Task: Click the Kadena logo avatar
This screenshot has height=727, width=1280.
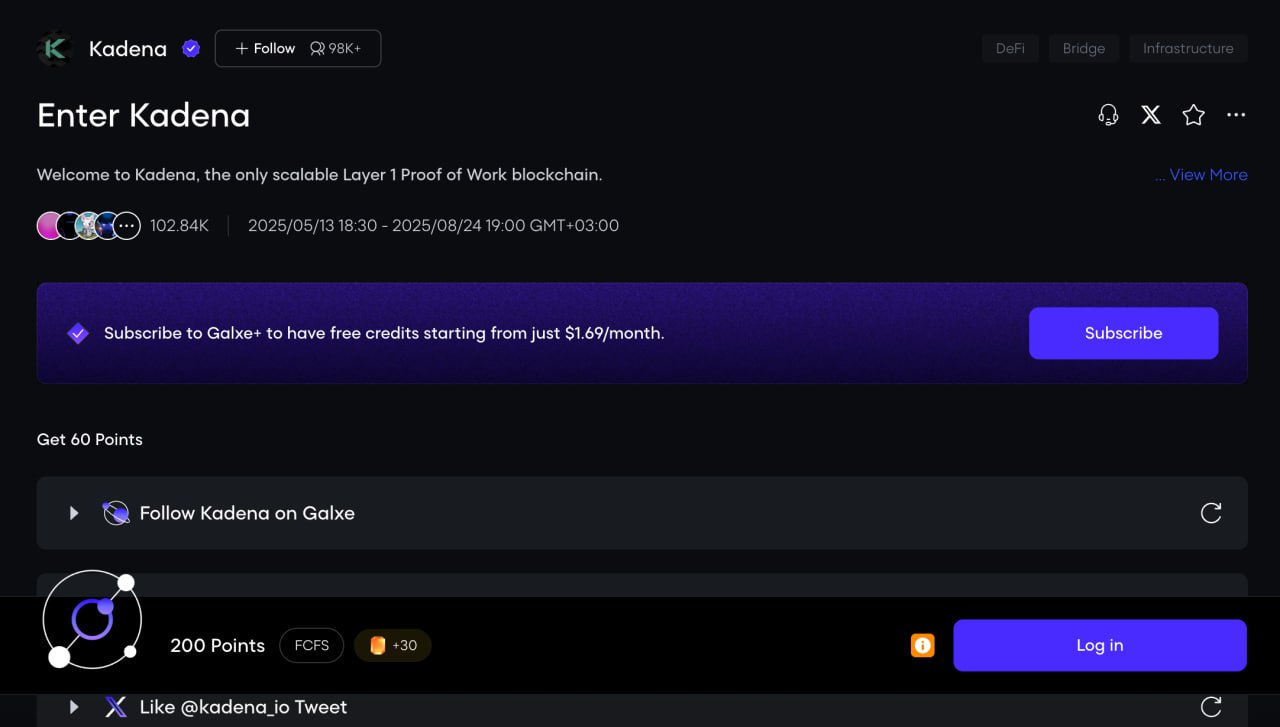Action: (x=53, y=48)
